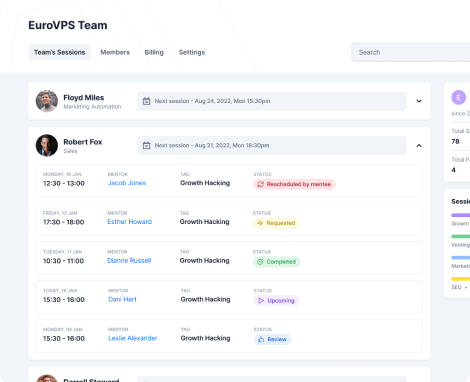The image size is (470, 382).
Task: Open mentor Dianne Russell profile link
Action: (129, 261)
